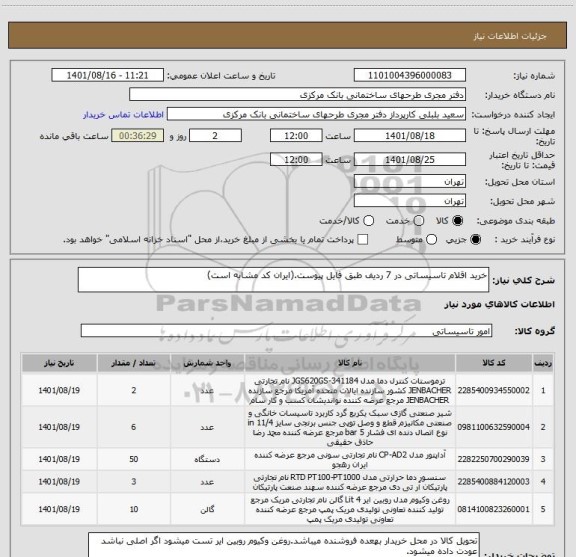Image resolution: width=576 pixels, height=557 pixels.
Task: Click the جزئیات اطلاعات نیاز page header
Action: coord(510,36)
